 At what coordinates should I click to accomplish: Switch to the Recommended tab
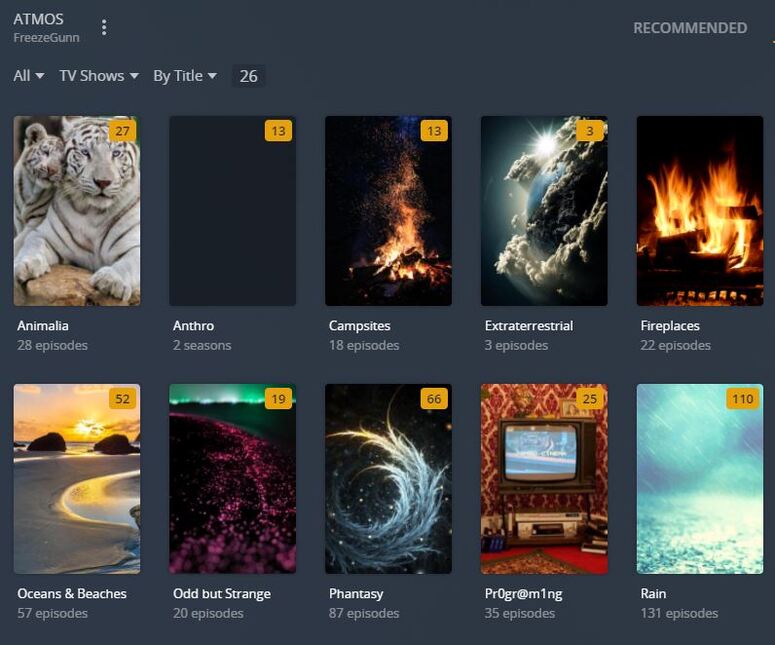coord(690,28)
